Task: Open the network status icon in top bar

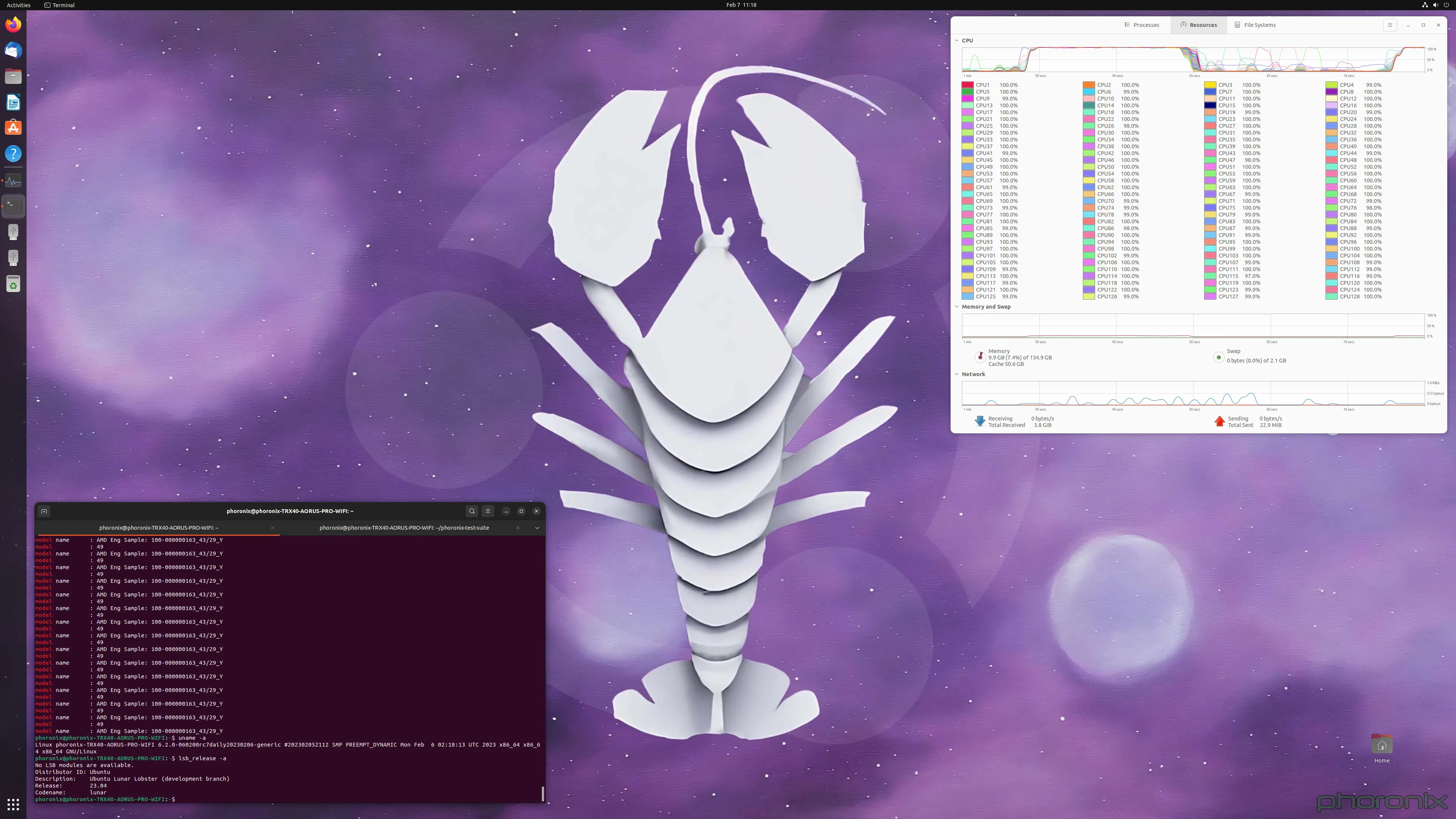Action: tap(1425, 5)
